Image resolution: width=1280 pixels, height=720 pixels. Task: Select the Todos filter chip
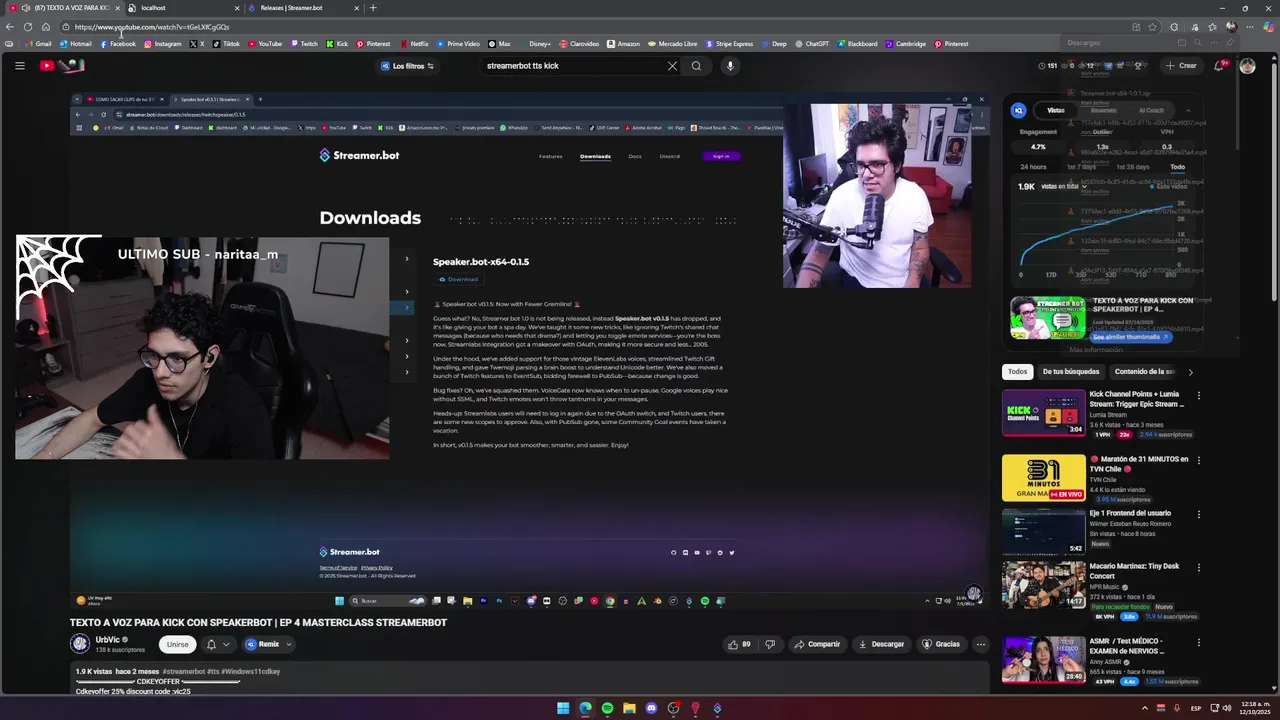click(x=1017, y=372)
